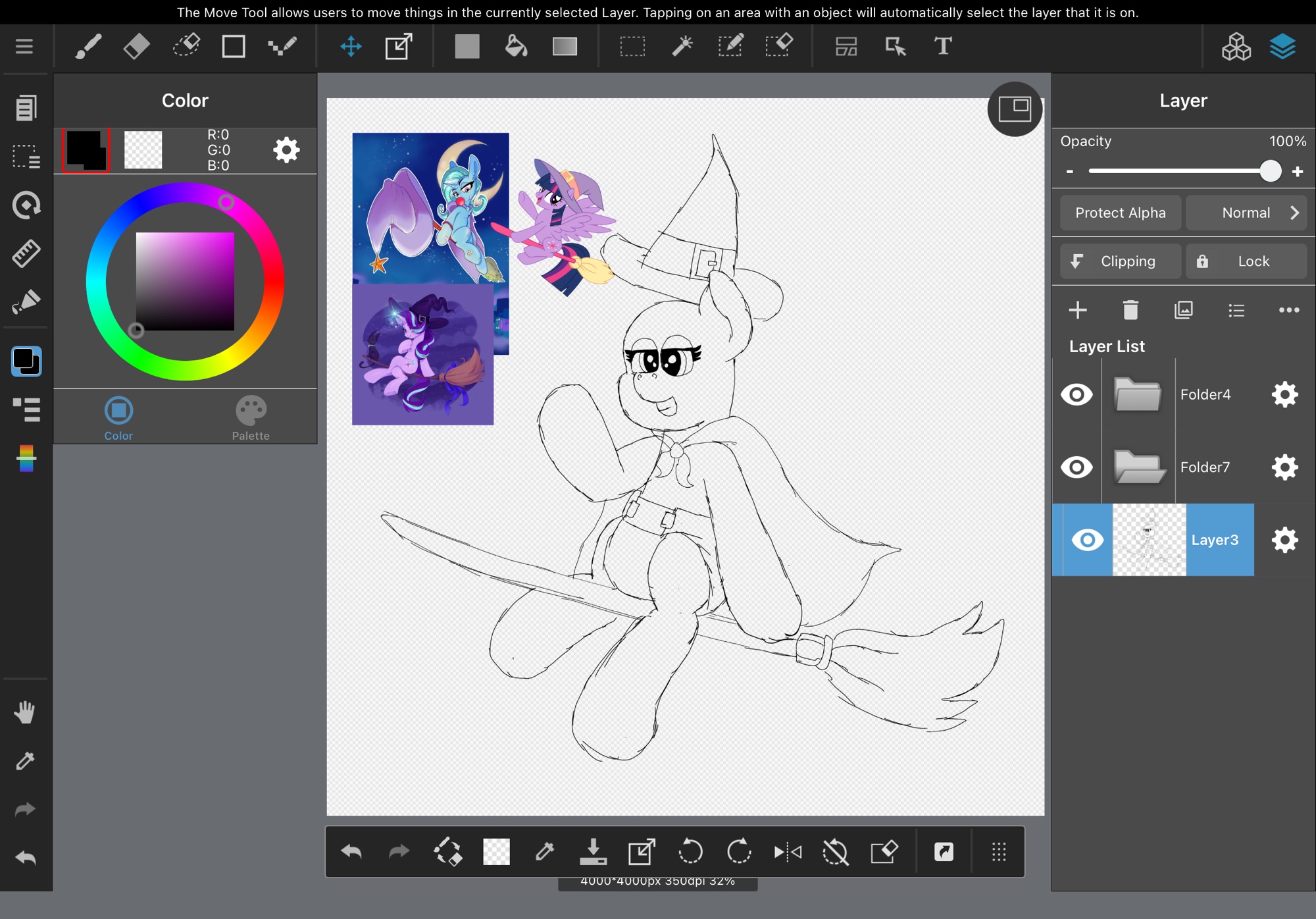Select the Bucket fill tool
Image resolution: width=1316 pixels, height=919 pixels.
[516, 47]
